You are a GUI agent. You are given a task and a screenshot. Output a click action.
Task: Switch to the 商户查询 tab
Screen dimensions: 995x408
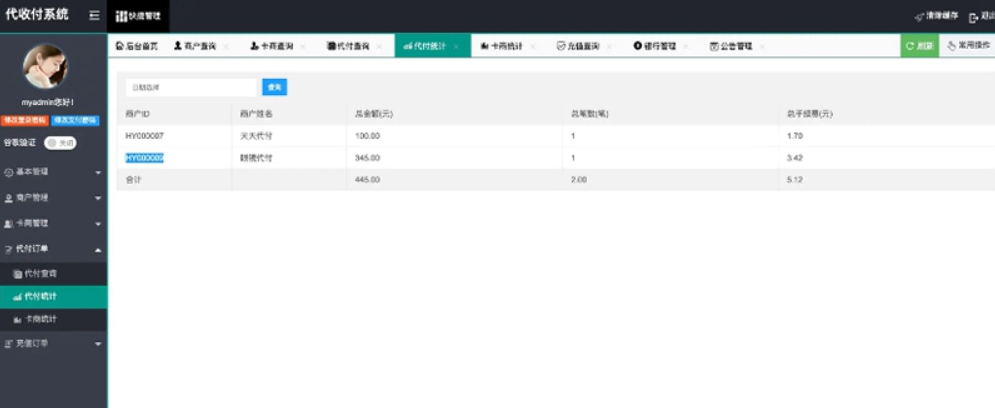(195, 46)
